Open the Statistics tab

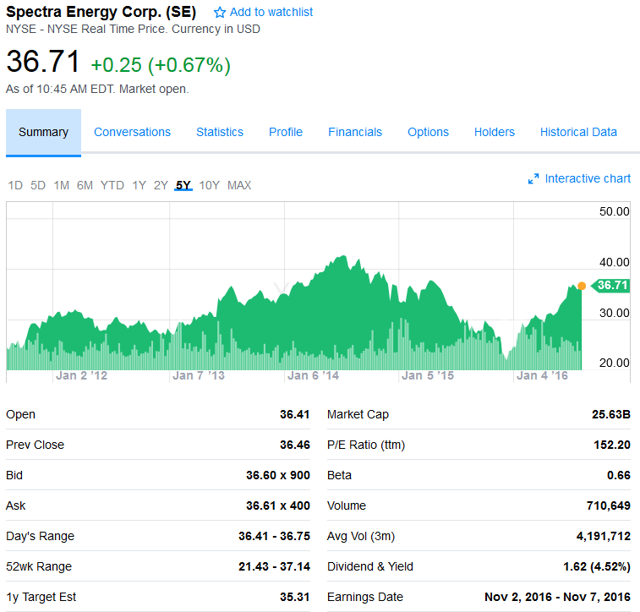[220, 132]
